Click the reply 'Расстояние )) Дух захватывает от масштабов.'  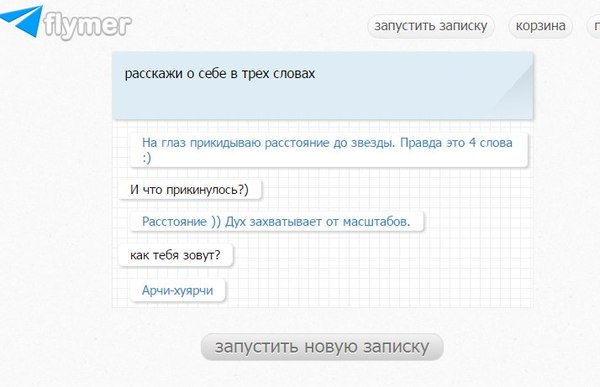[277, 222]
